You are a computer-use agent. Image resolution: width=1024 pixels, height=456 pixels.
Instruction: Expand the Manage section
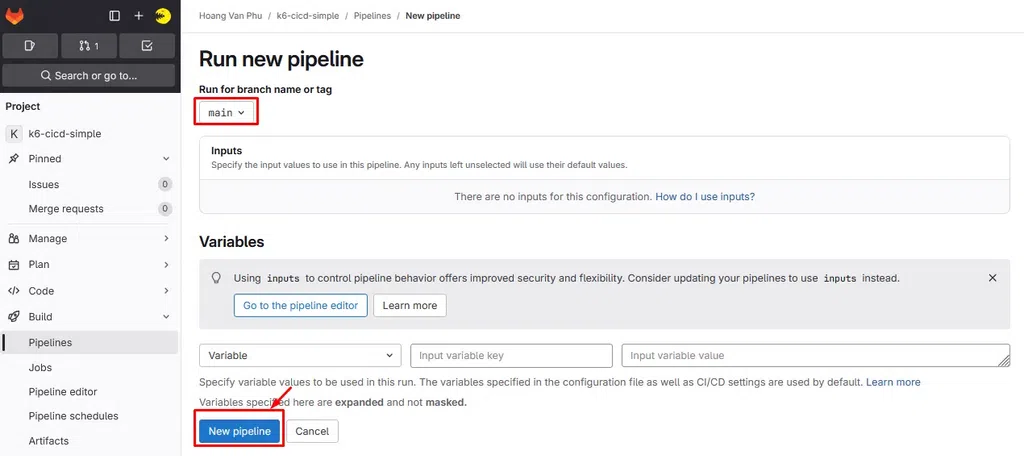89,238
